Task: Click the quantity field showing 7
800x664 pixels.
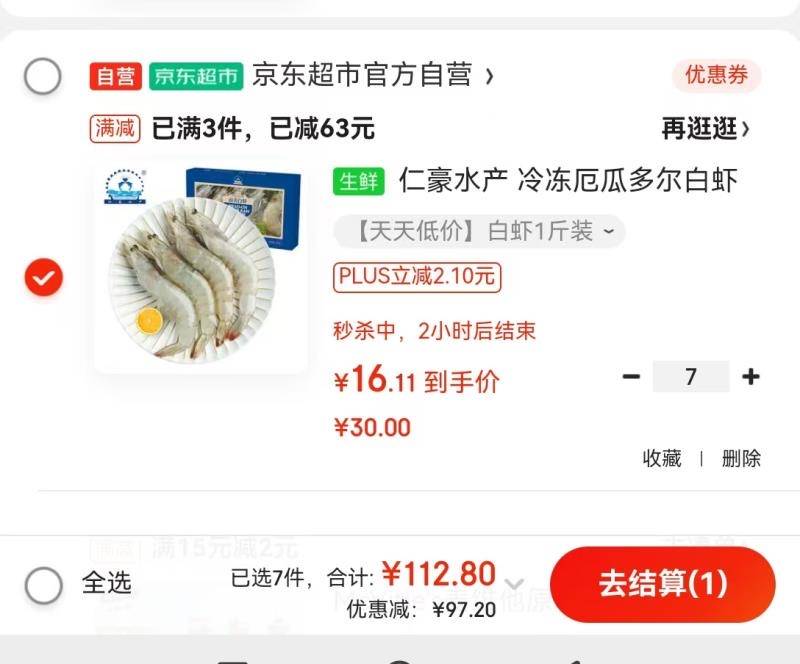Action: tap(691, 377)
